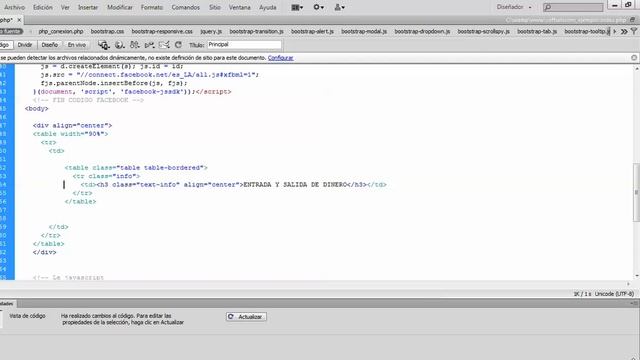640x360 pixels.
Task: Click the ENTRADA Y SALIDA DE DINERO heading text
Action: pos(294,184)
